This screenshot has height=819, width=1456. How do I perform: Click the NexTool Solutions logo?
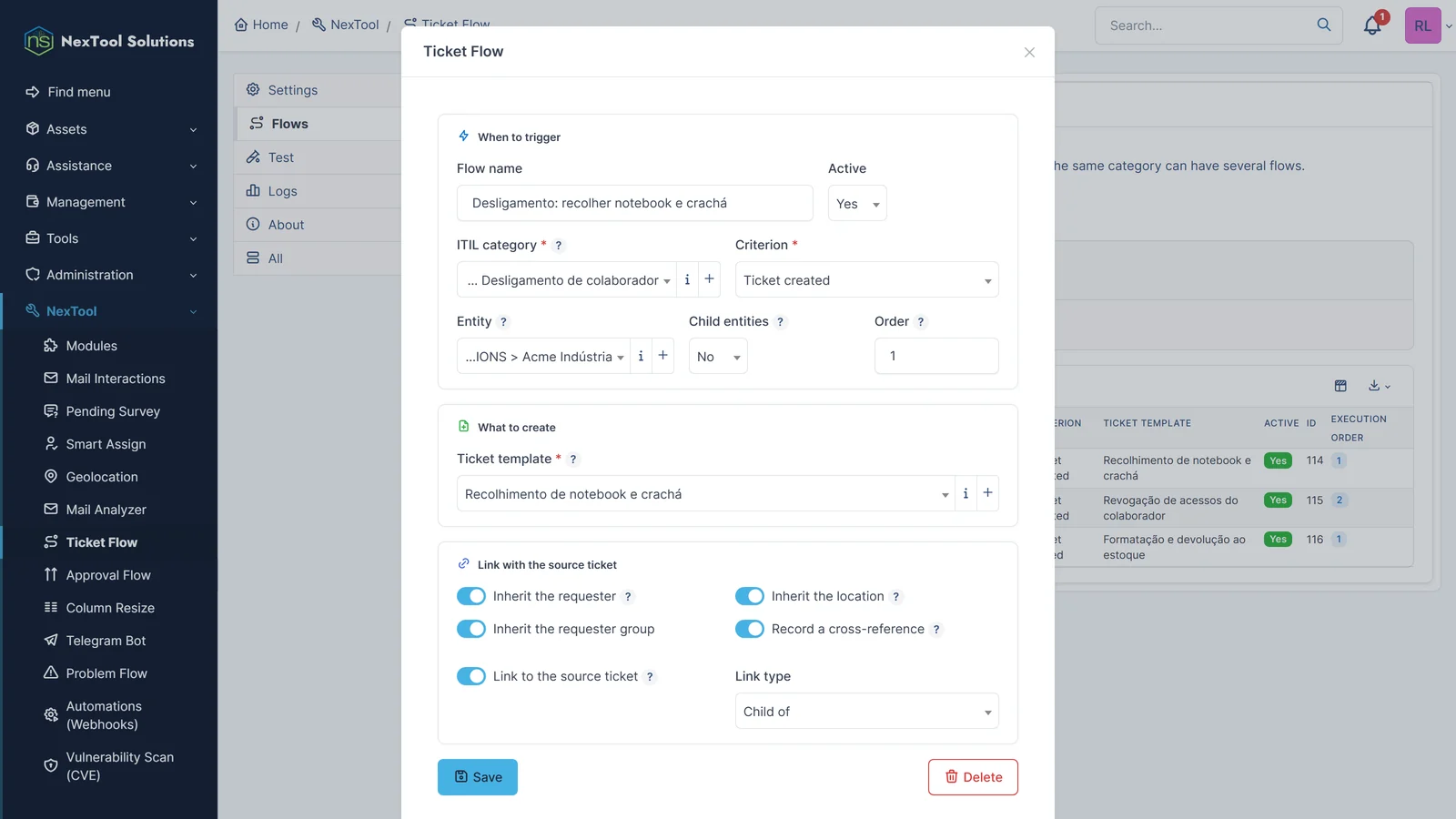click(x=109, y=41)
